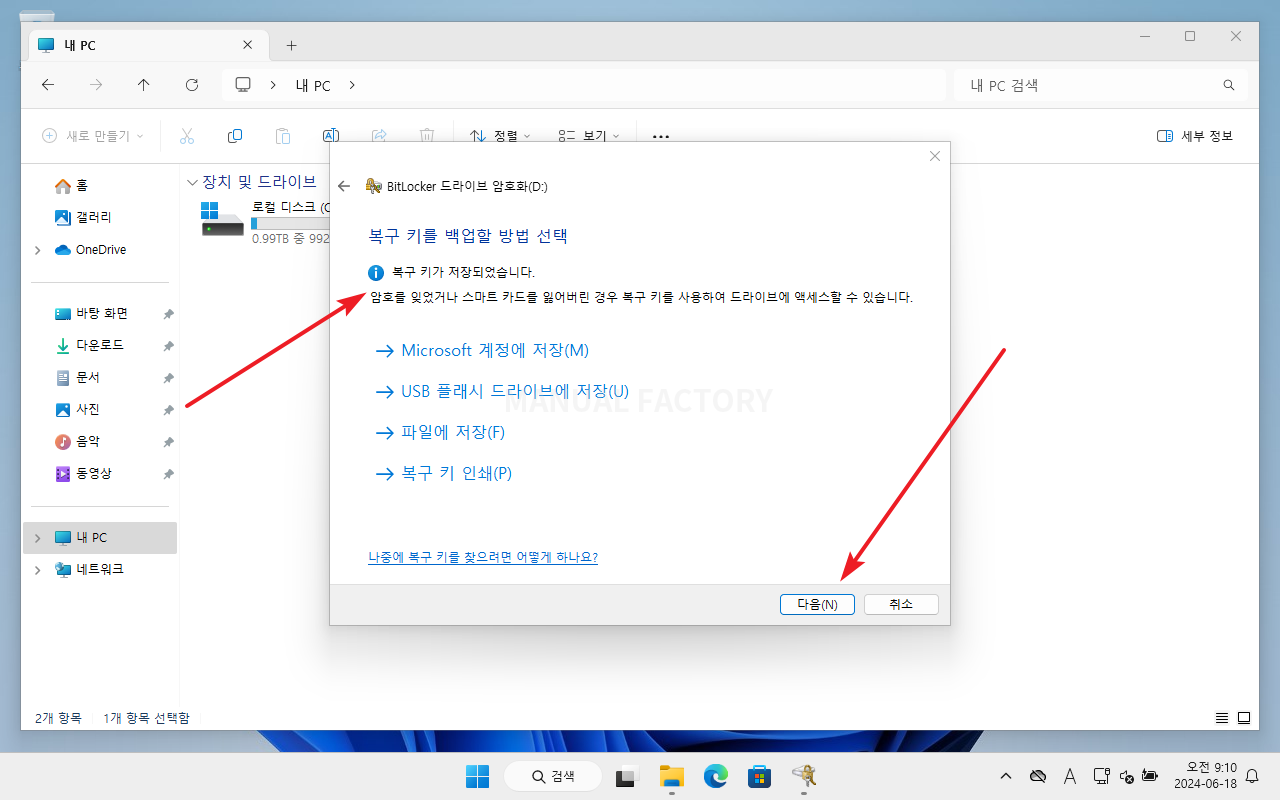Open the 정렬 sort dropdown
1280x800 pixels.
pos(500,136)
